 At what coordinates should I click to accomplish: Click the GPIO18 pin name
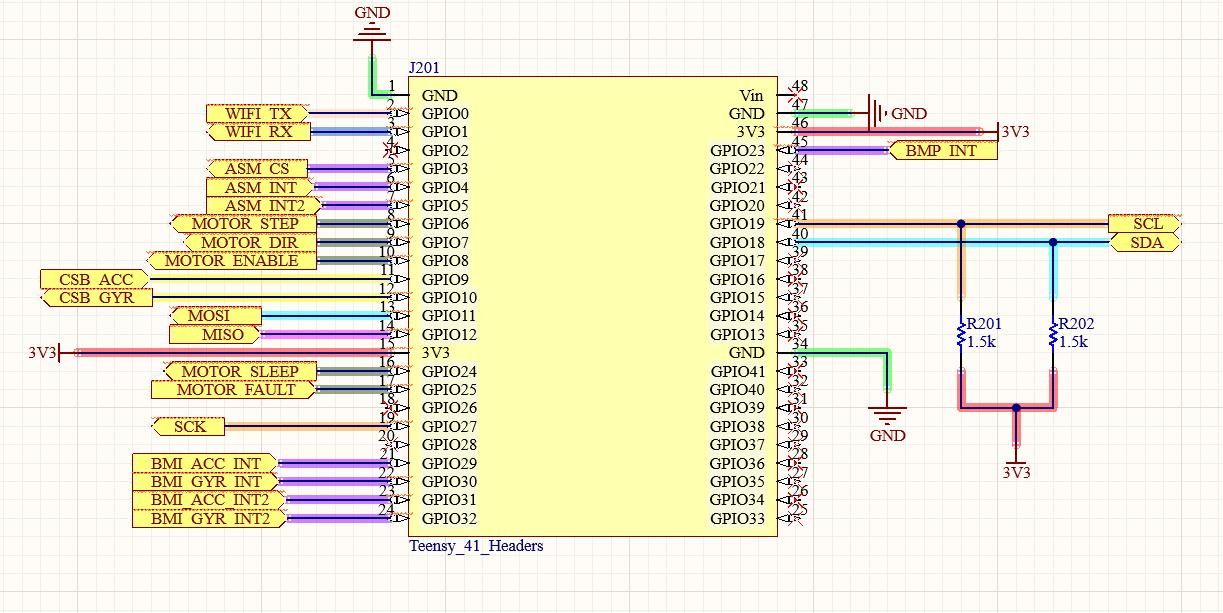pyautogui.click(x=737, y=242)
